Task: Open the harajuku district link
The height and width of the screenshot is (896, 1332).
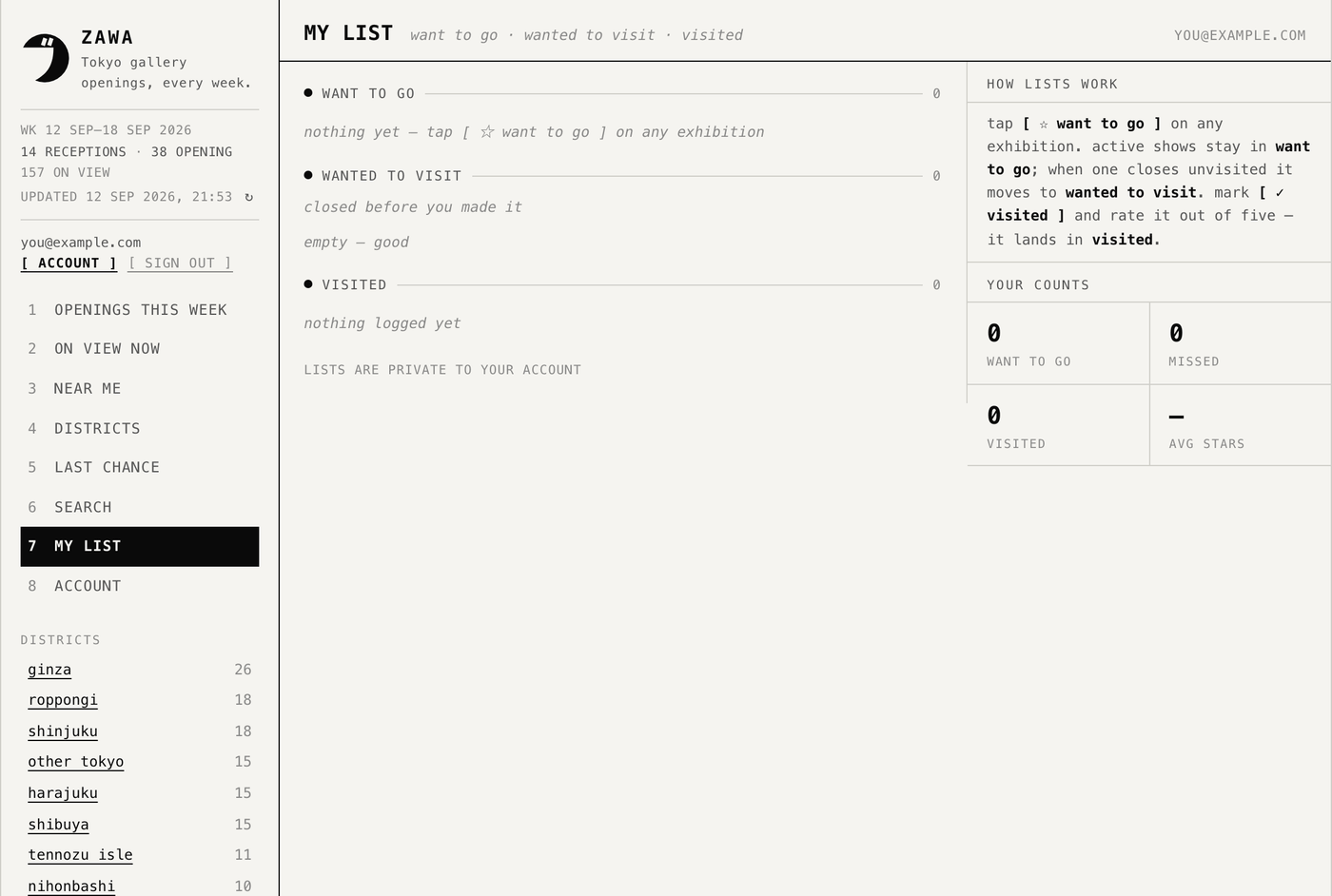Action: click(63, 793)
